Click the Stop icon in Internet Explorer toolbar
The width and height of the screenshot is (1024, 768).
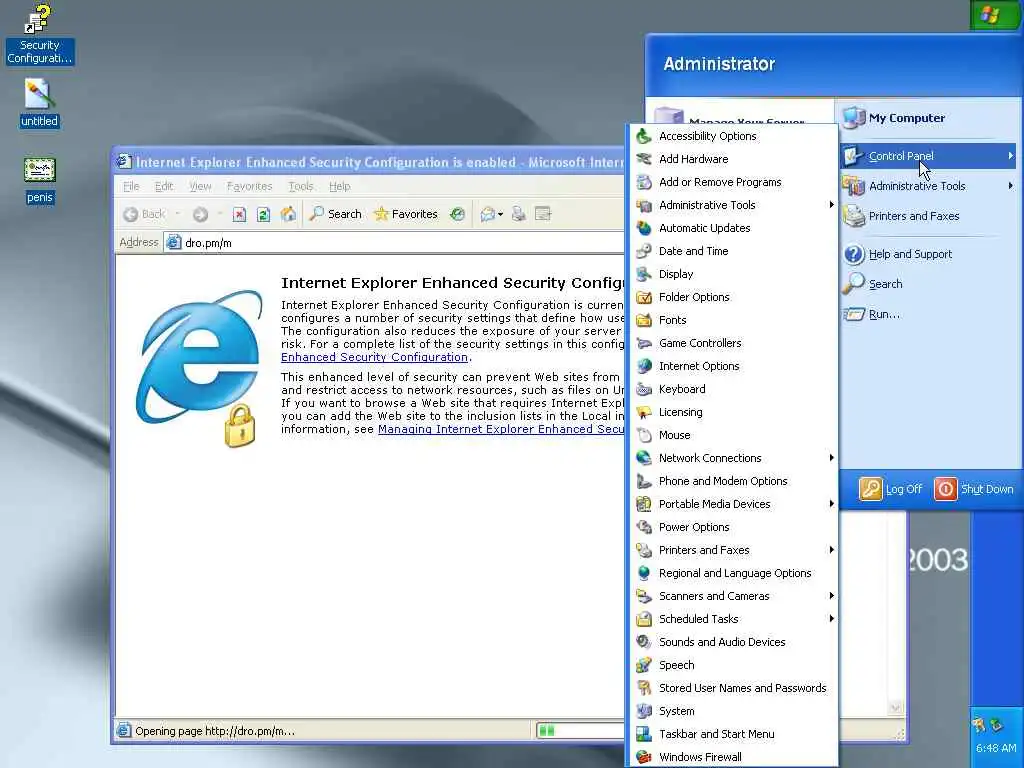coord(240,214)
